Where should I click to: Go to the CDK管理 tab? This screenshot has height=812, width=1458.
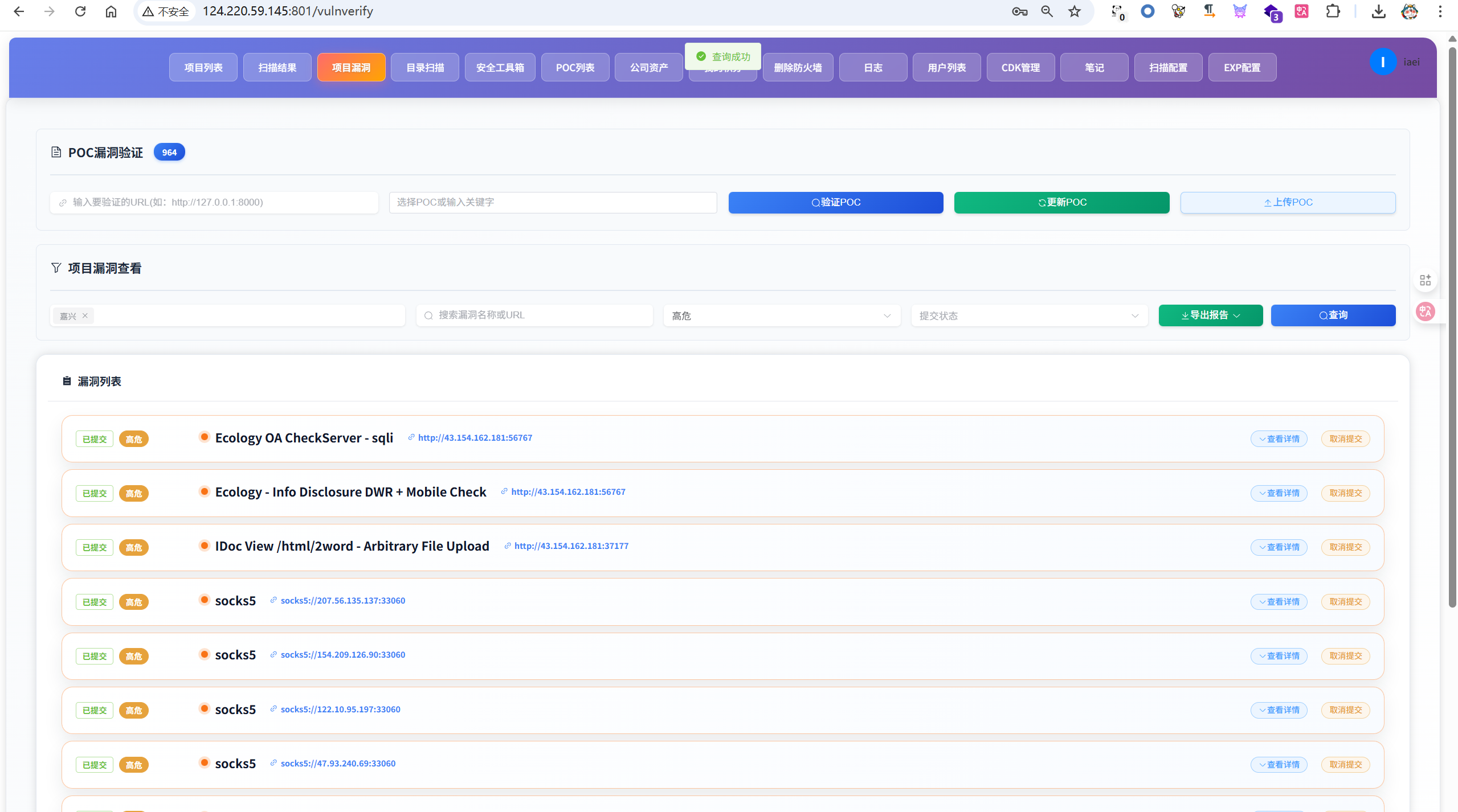tap(1021, 68)
